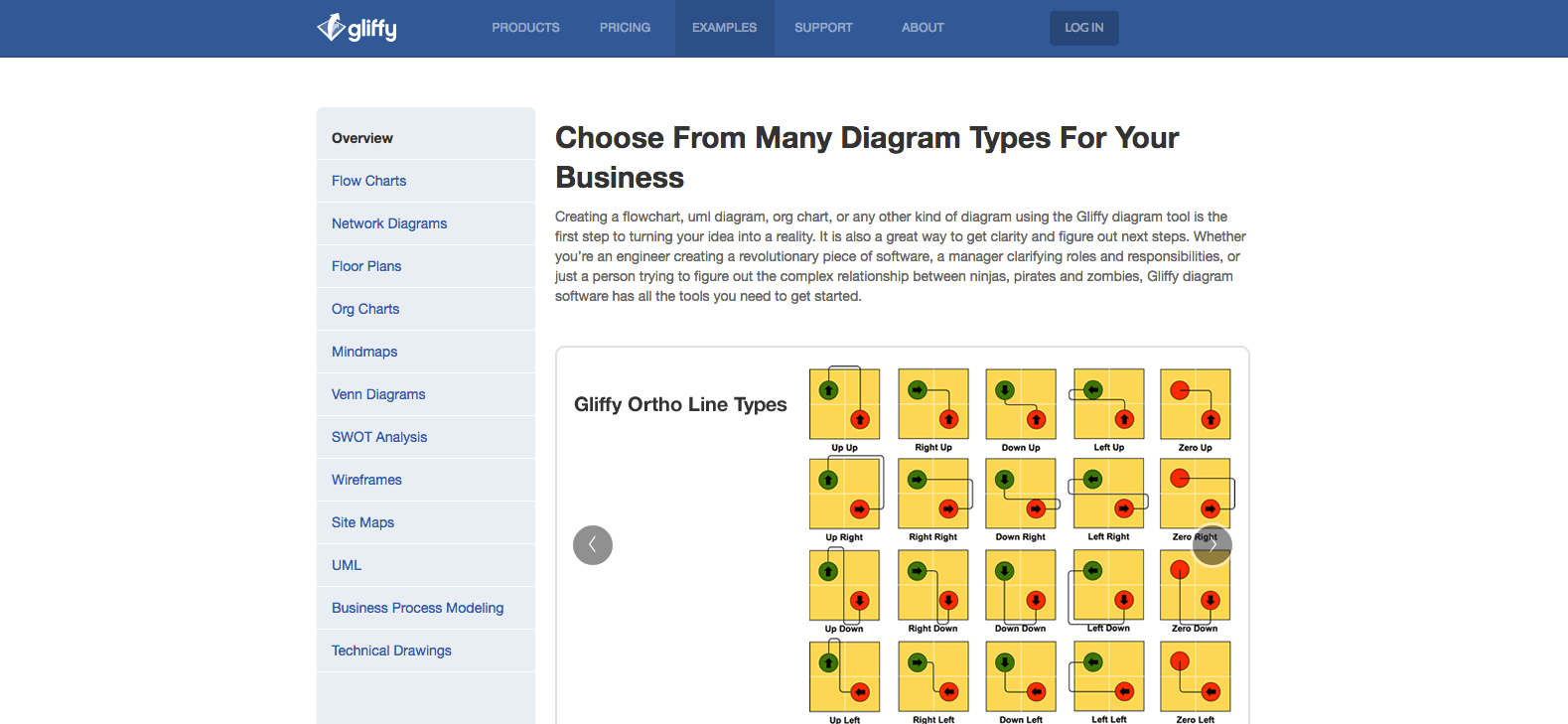Click the Gliffy Ortho Line Types title
The image size is (1568, 724).
click(x=680, y=404)
